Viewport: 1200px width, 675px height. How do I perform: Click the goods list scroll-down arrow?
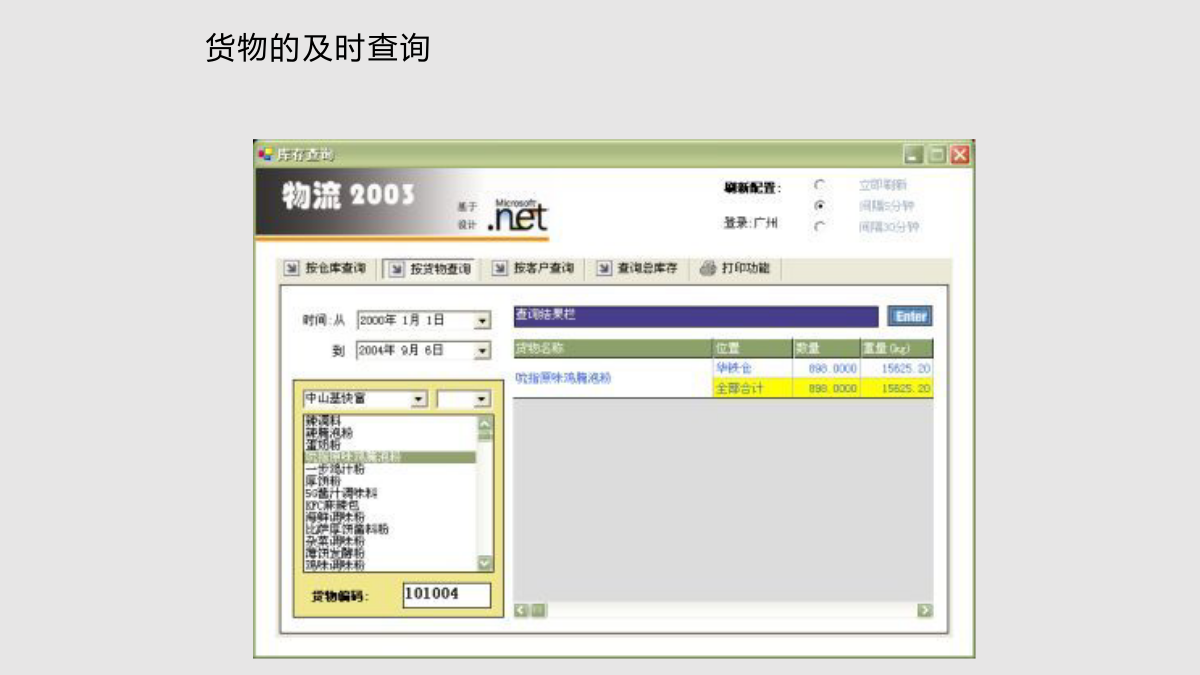[486, 564]
